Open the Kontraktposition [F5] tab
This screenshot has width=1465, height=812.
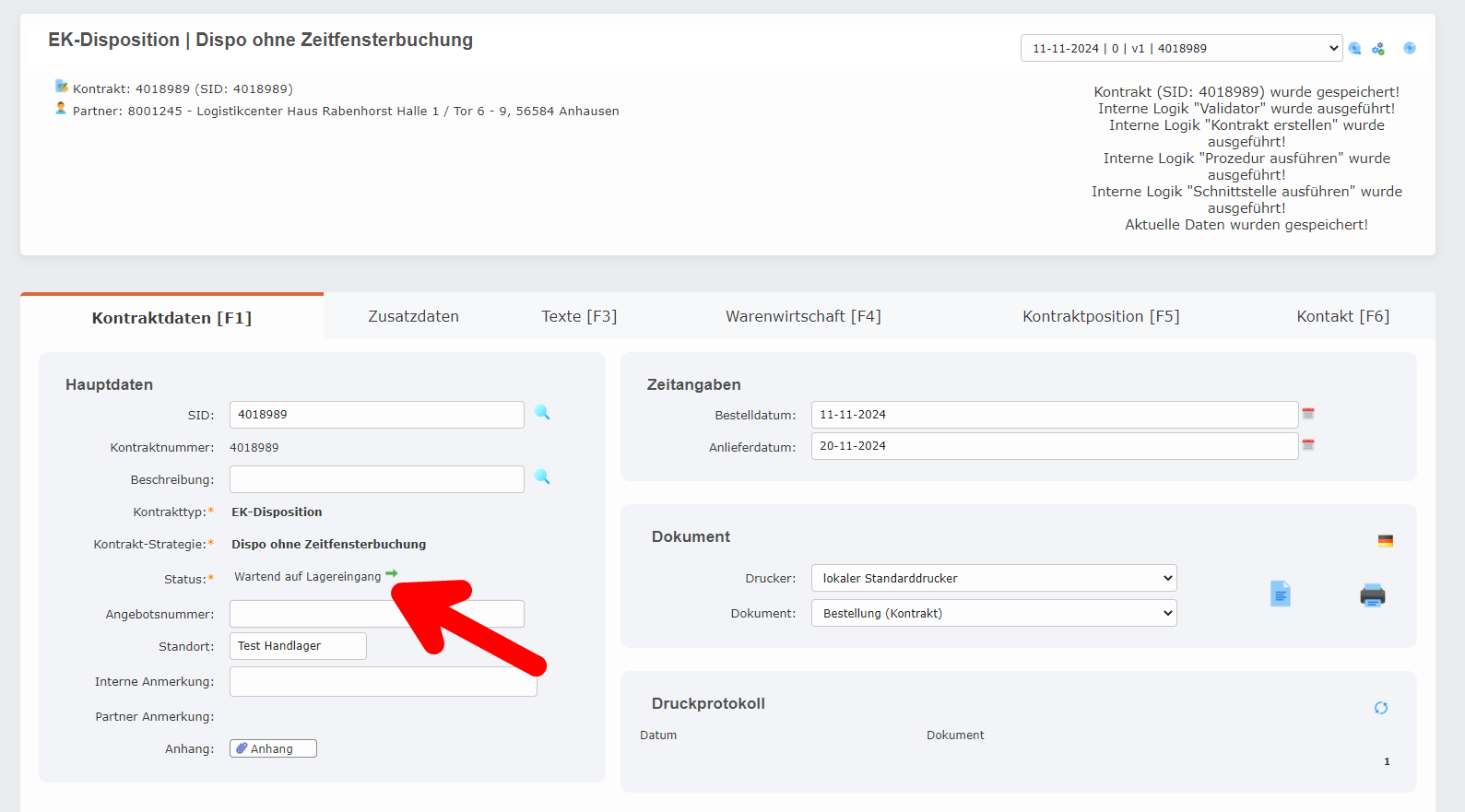(x=1101, y=316)
